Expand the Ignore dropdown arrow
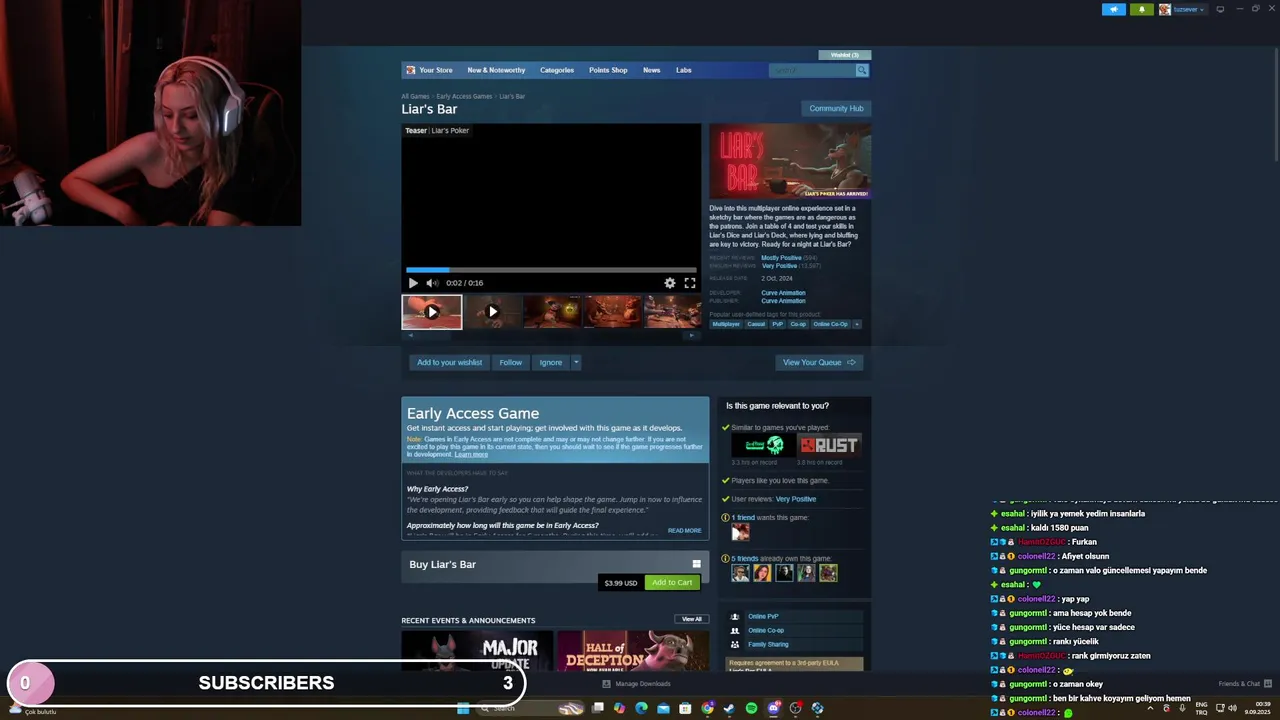Viewport: 1280px width, 720px height. (x=576, y=362)
